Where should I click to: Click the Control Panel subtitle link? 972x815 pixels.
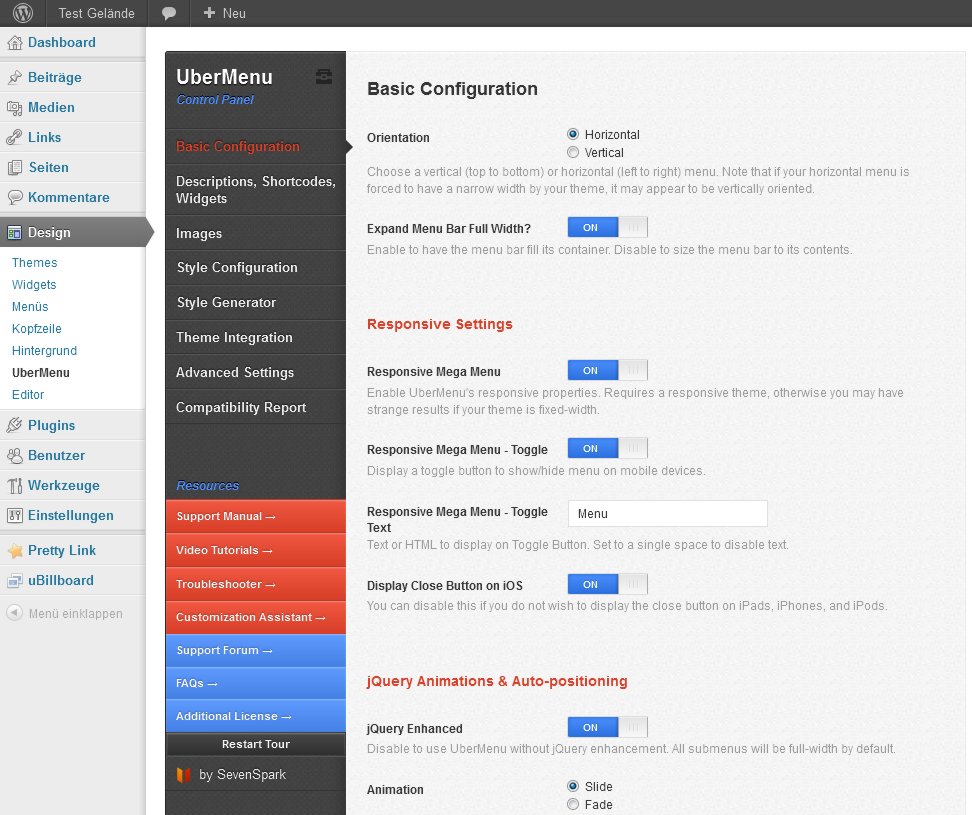pos(215,100)
